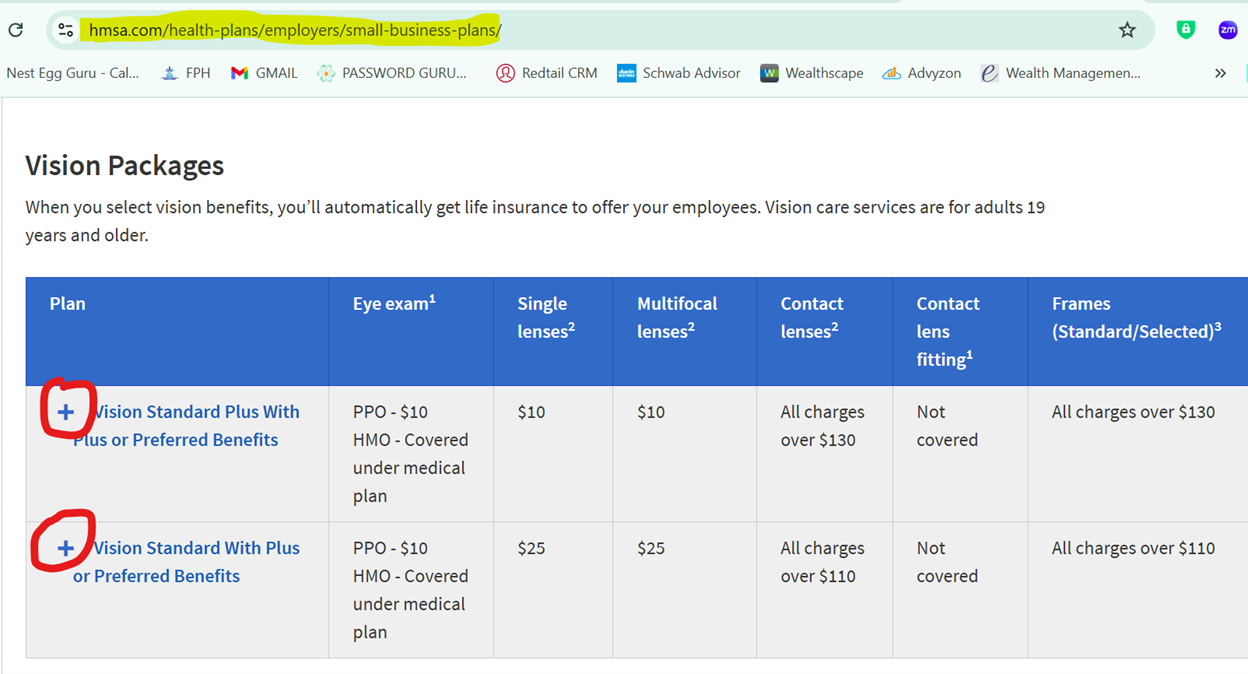Expand Vision Standard Plus plan row

point(66,412)
